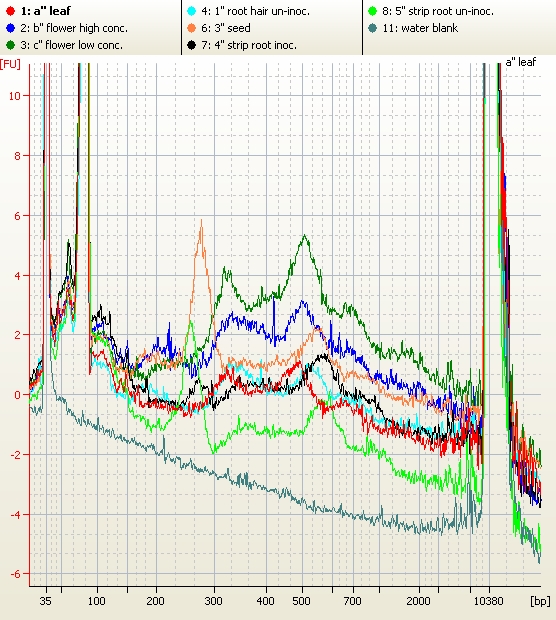This screenshot has height=620, width=556.
Task: Select legend entry '2: b" flower high conc.'
Action: 74,28
